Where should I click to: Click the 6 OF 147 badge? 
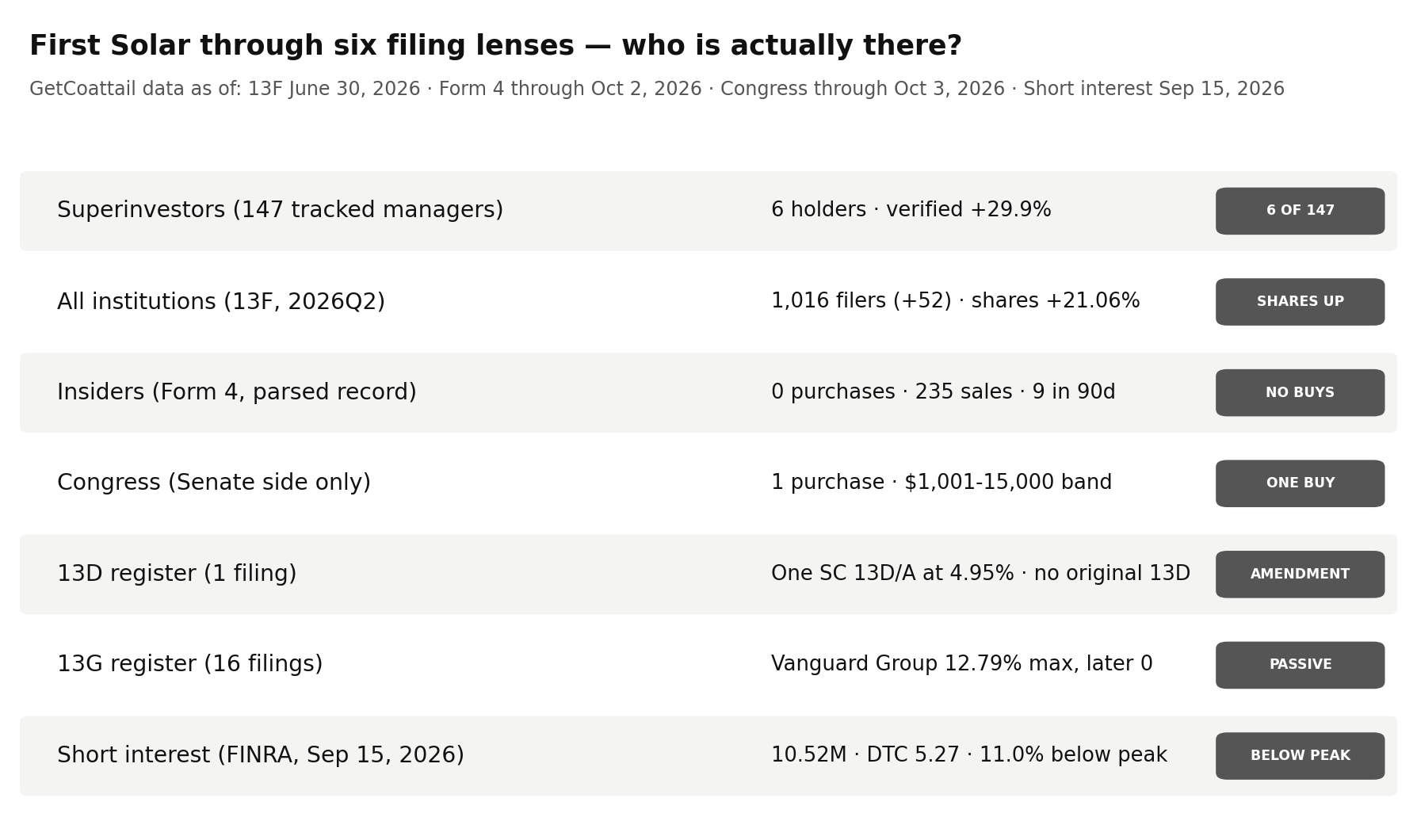click(x=1300, y=211)
